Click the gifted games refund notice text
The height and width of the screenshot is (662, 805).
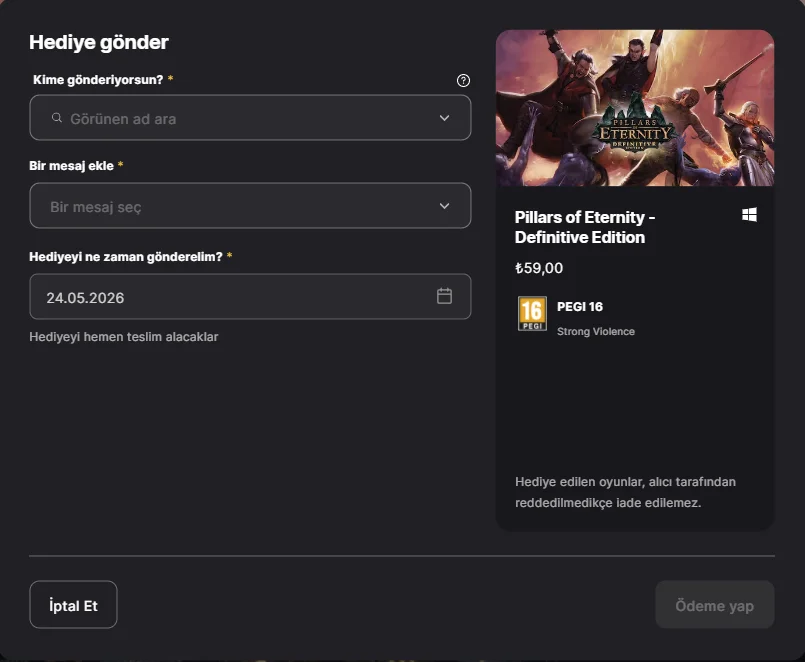tap(625, 492)
